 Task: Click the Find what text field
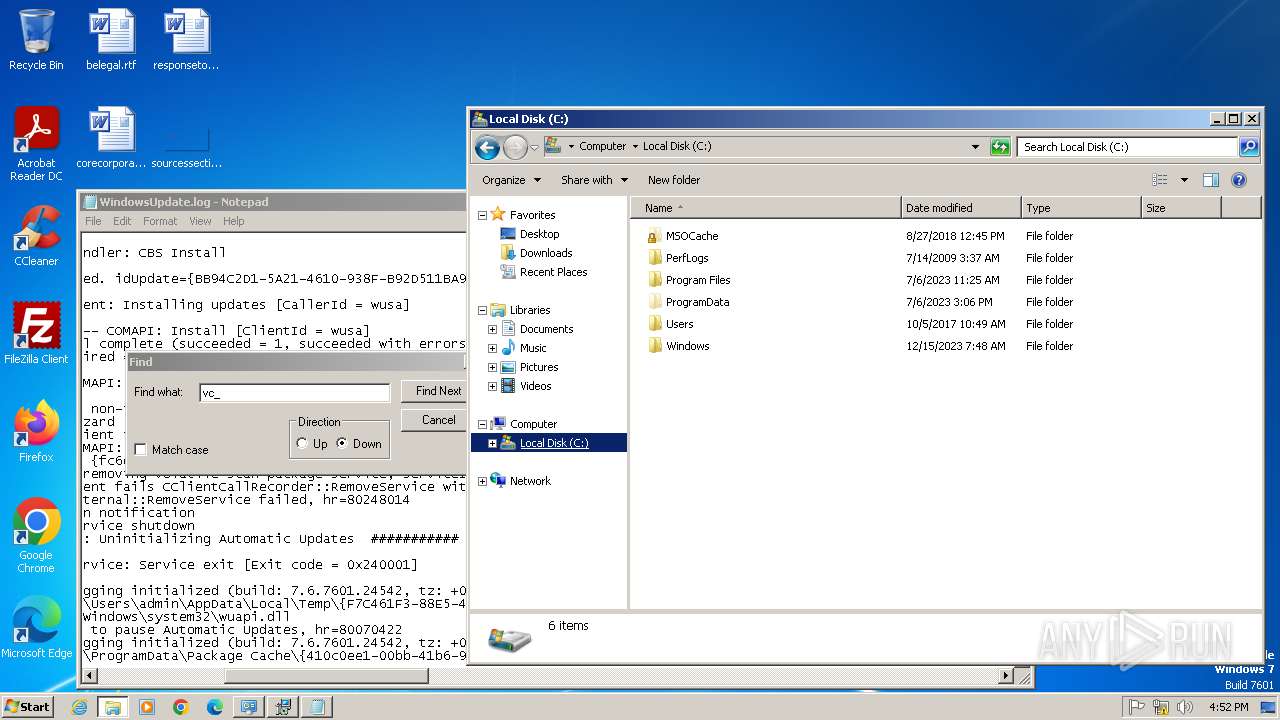point(294,393)
